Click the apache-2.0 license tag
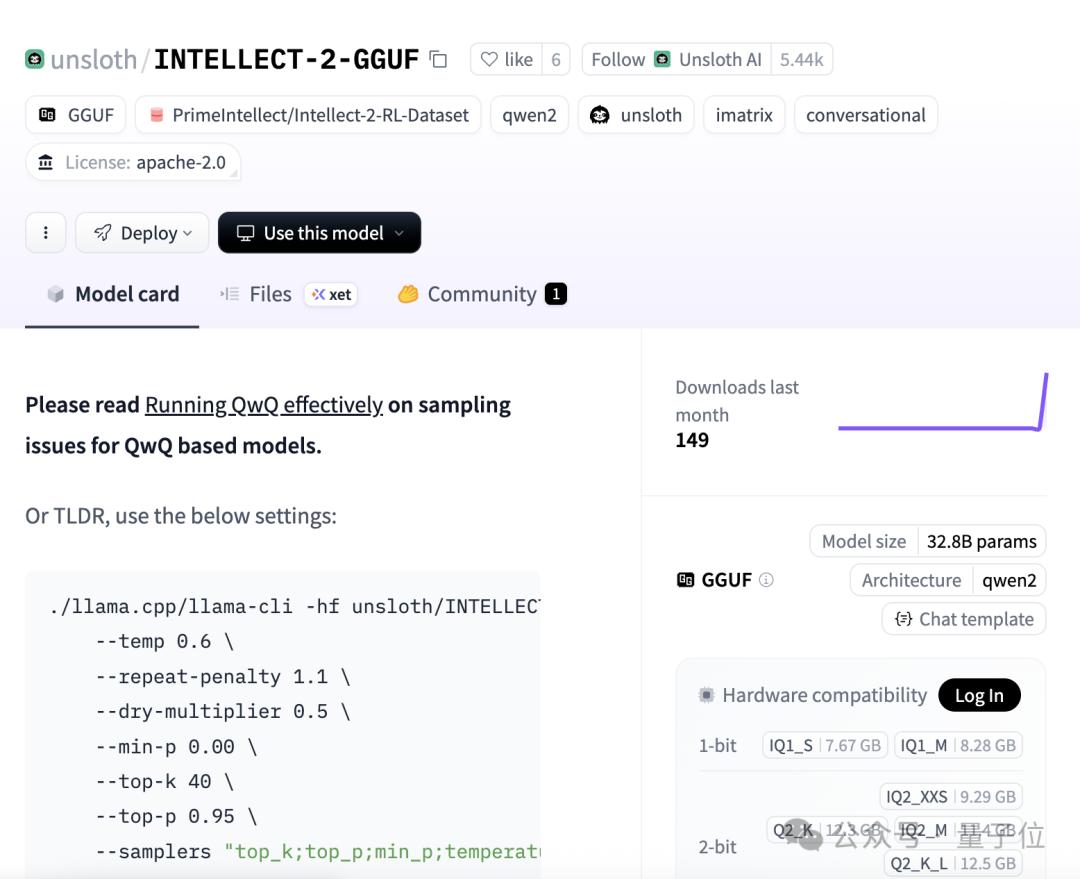 pos(133,162)
